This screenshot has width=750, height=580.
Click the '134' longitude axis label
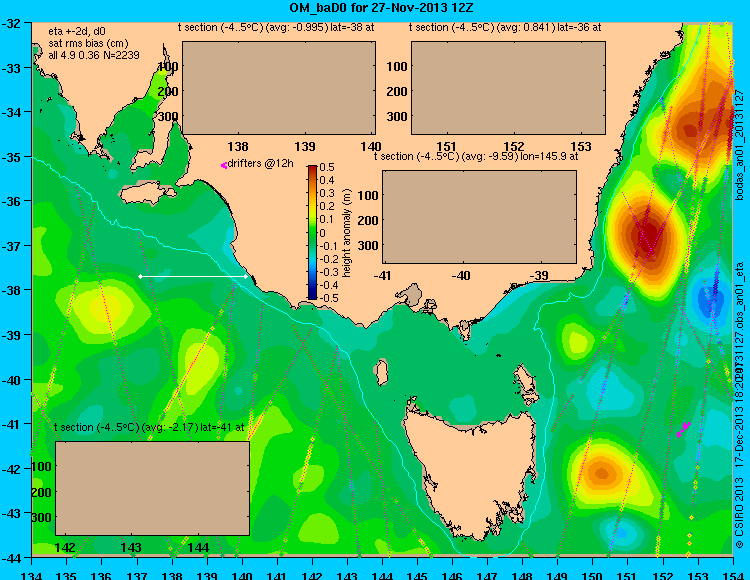coord(32,575)
